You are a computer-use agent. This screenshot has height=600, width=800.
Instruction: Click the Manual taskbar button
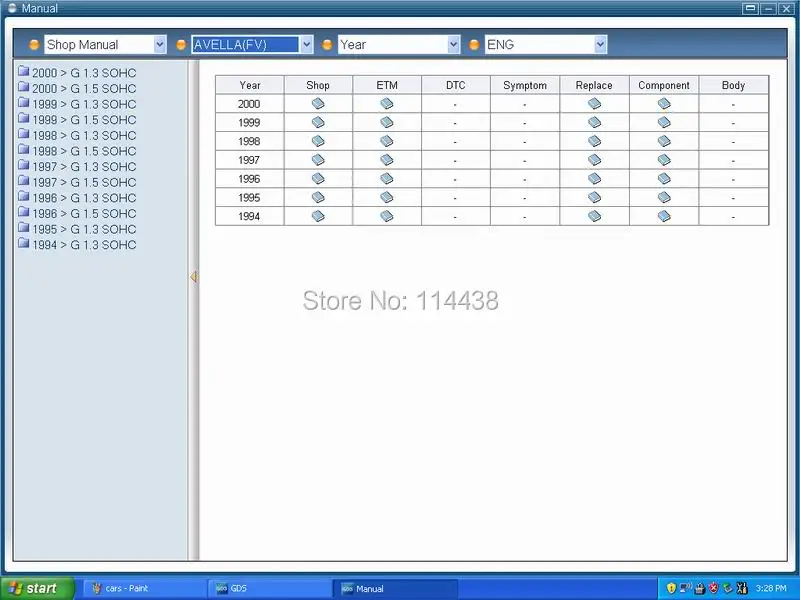395,588
